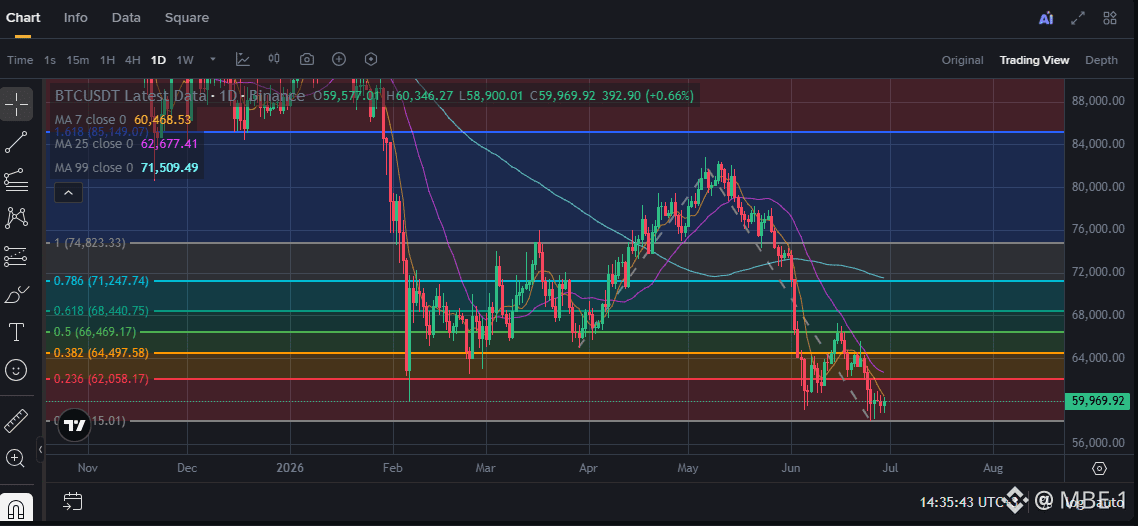Screen dimensions: 1138x526
Task: Select the crosshair cursor tool
Action: click(x=16, y=104)
